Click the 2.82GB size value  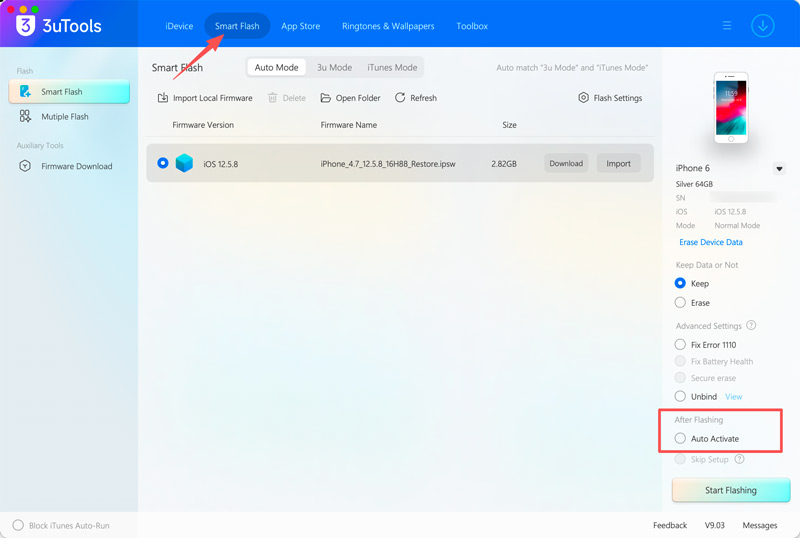tap(504, 164)
